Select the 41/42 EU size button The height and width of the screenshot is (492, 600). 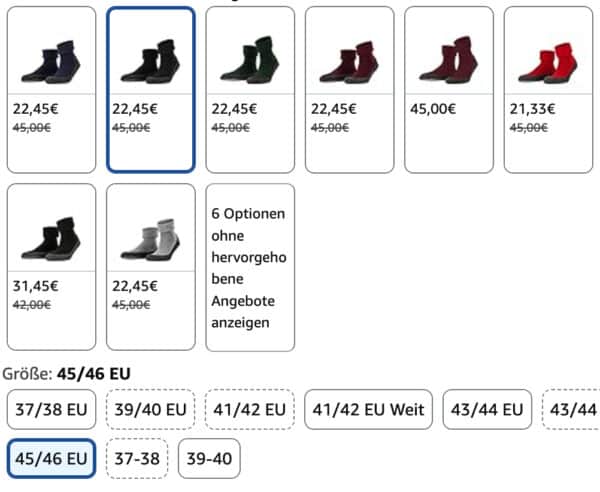[x=250, y=409]
